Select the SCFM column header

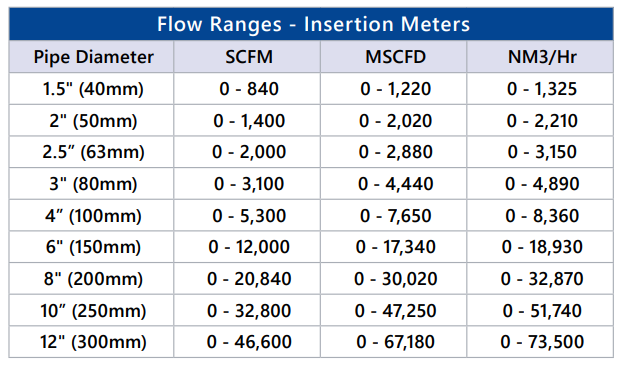pyautogui.click(x=249, y=57)
